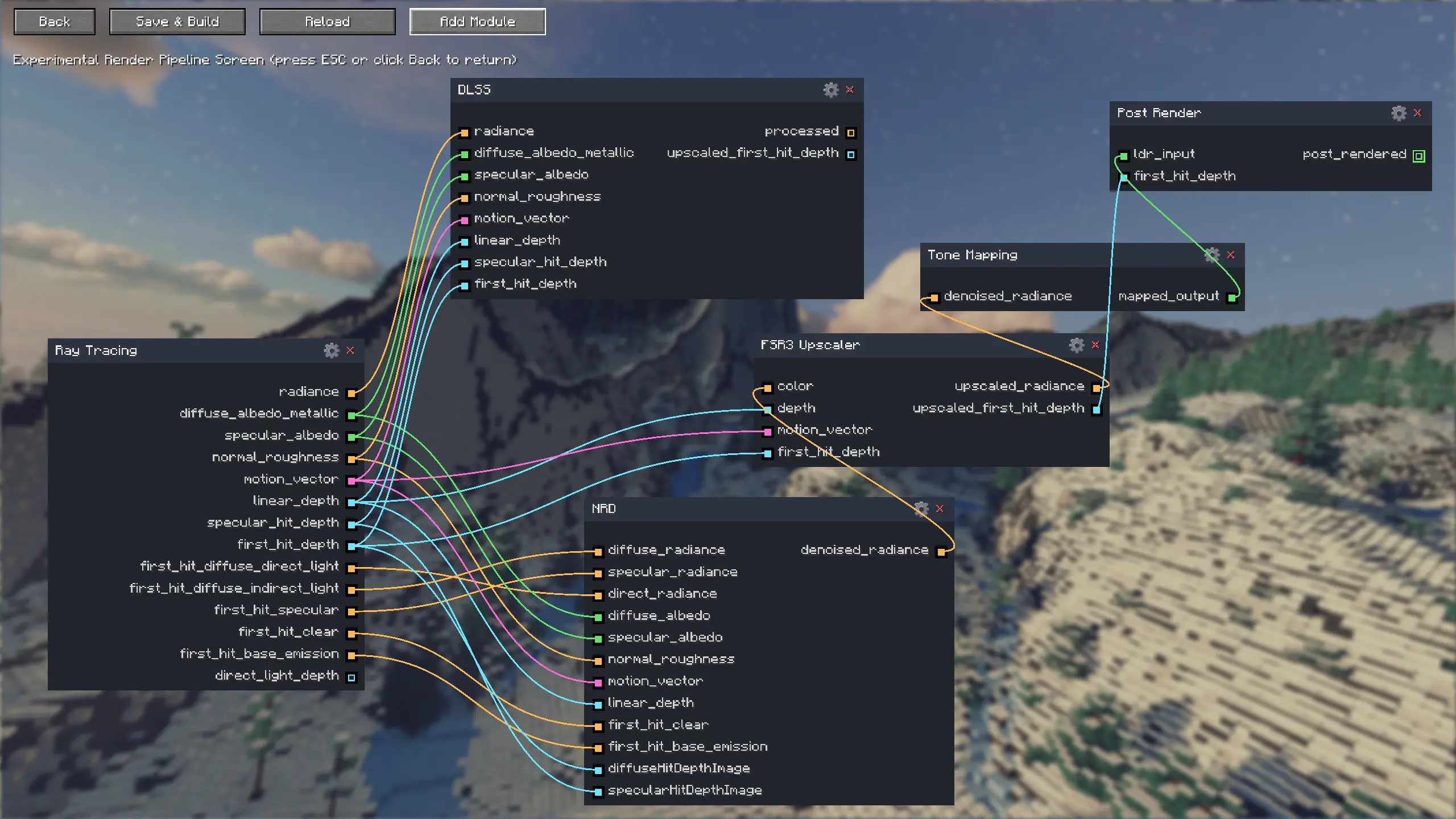This screenshot has height=819, width=1456.
Task: Select NRD diffuseHitDepthImage input port
Action: pos(598,770)
